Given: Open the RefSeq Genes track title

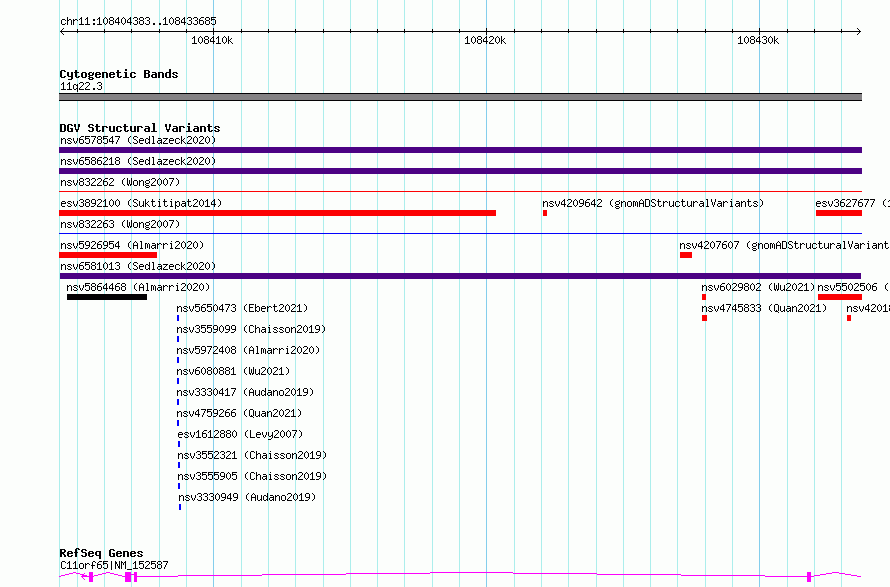Looking at the screenshot, I should coord(102,554).
